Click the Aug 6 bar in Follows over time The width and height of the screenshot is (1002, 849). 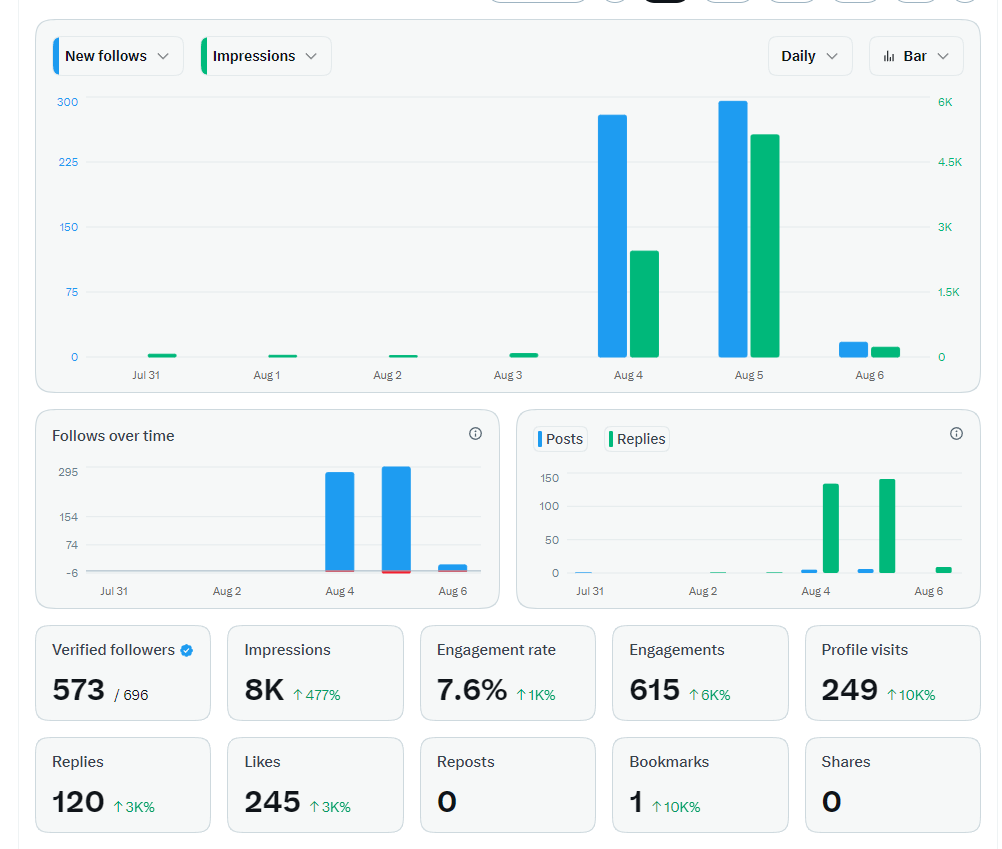(452, 567)
